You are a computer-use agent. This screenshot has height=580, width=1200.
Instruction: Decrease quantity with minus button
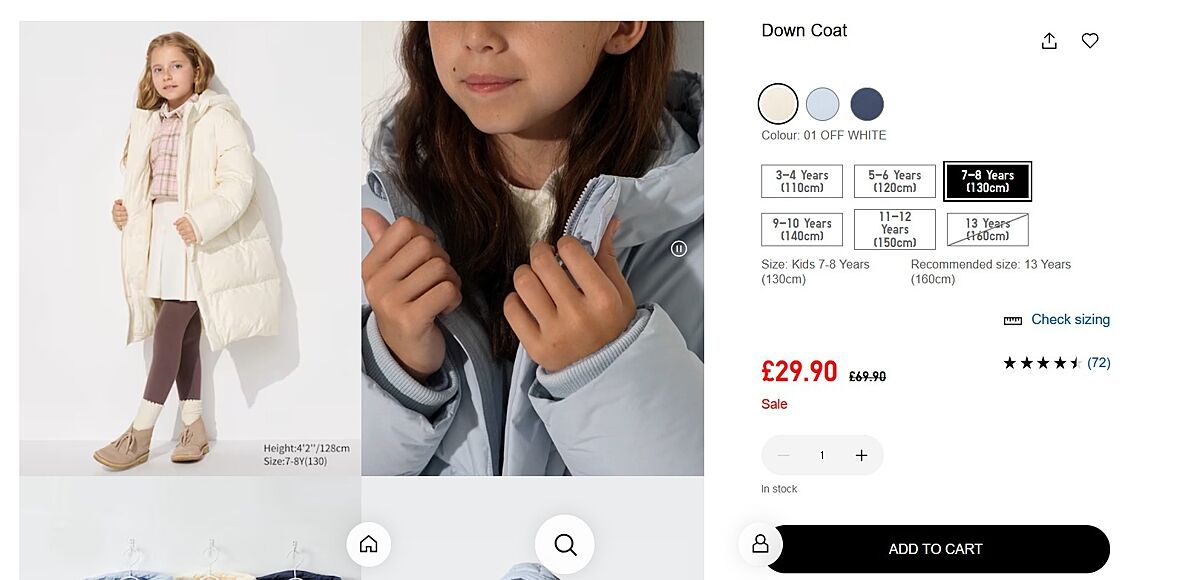783,455
